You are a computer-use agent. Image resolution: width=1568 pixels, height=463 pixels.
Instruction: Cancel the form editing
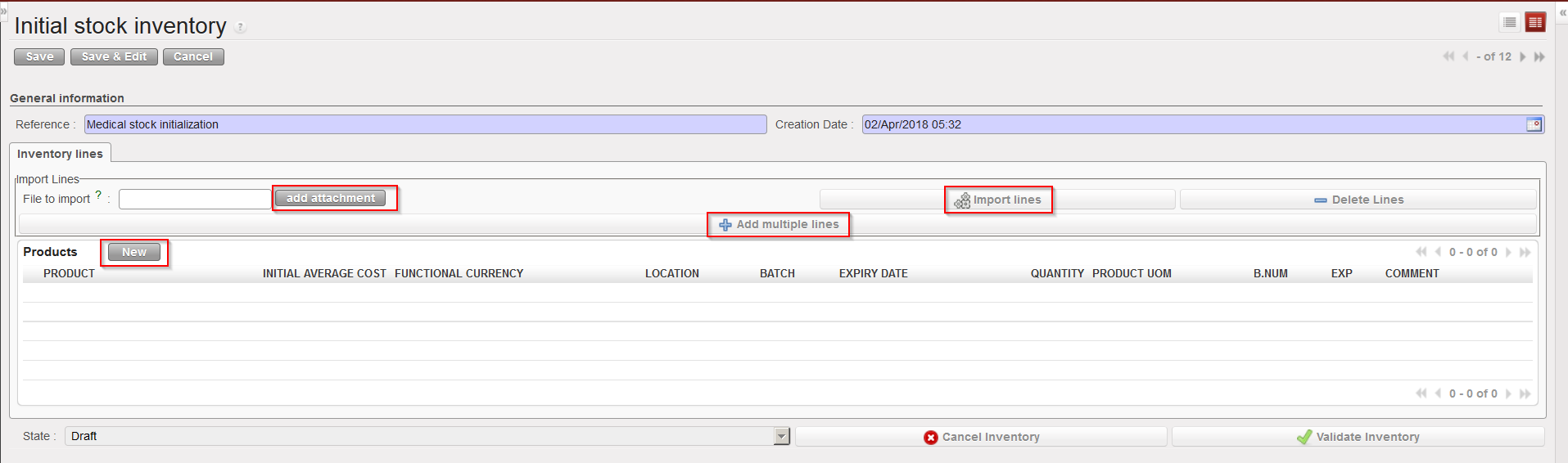pos(193,56)
